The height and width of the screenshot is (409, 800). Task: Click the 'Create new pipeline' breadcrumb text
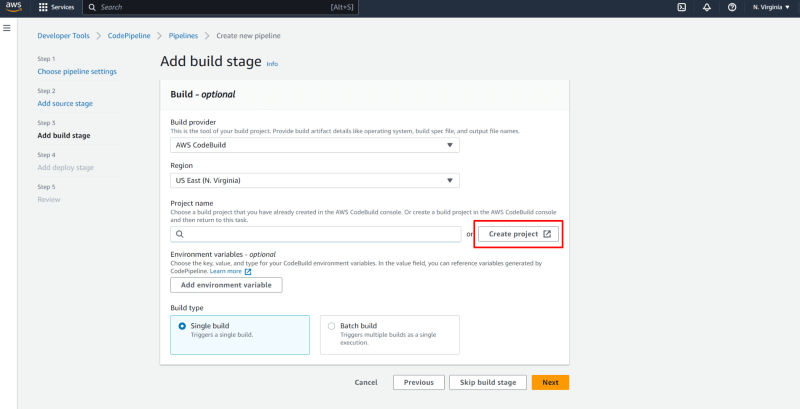click(248, 36)
